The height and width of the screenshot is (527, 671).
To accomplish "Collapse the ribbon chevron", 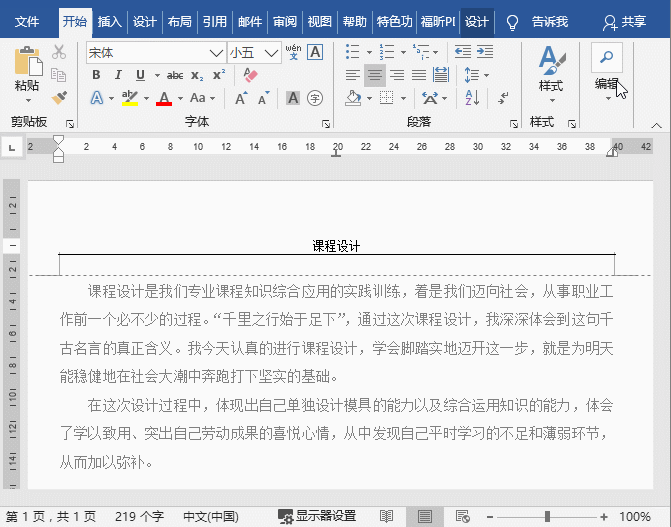I will (x=656, y=125).
